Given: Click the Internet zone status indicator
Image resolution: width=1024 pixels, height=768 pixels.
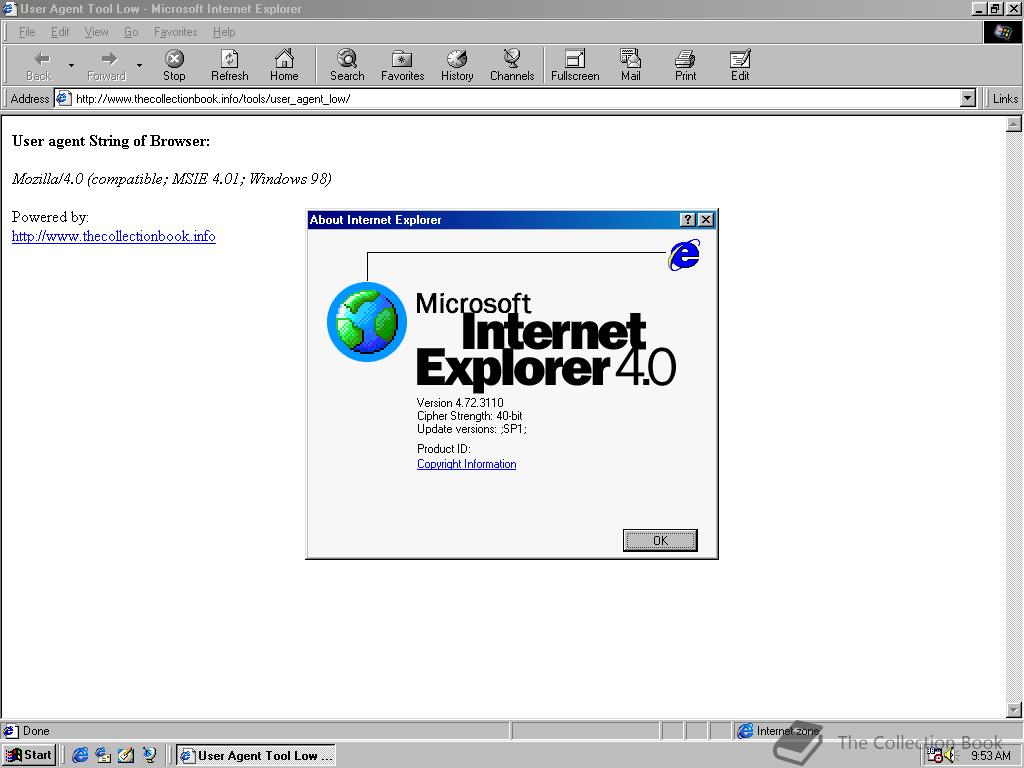Looking at the screenshot, I should point(778,731).
